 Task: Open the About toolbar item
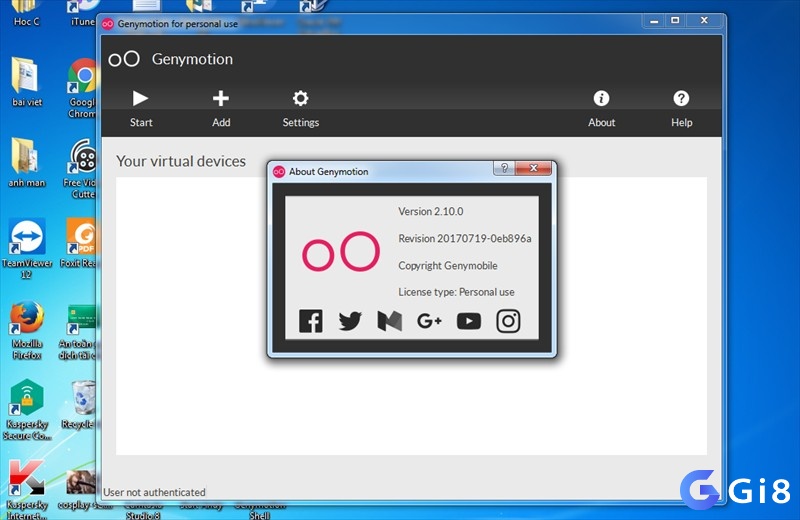pos(601,108)
